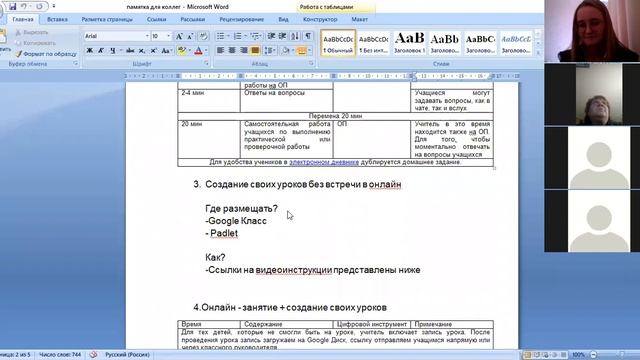Show paragraph marks with the pilcrow icon
640x360 pixels.
click(x=308, y=36)
